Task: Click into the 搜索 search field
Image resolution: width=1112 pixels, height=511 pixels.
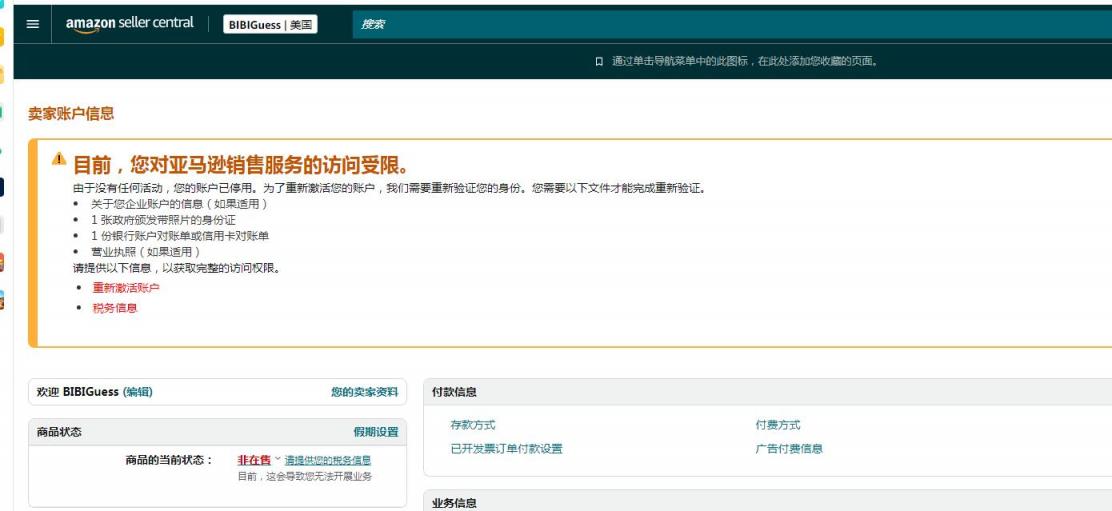Action: coord(700,24)
